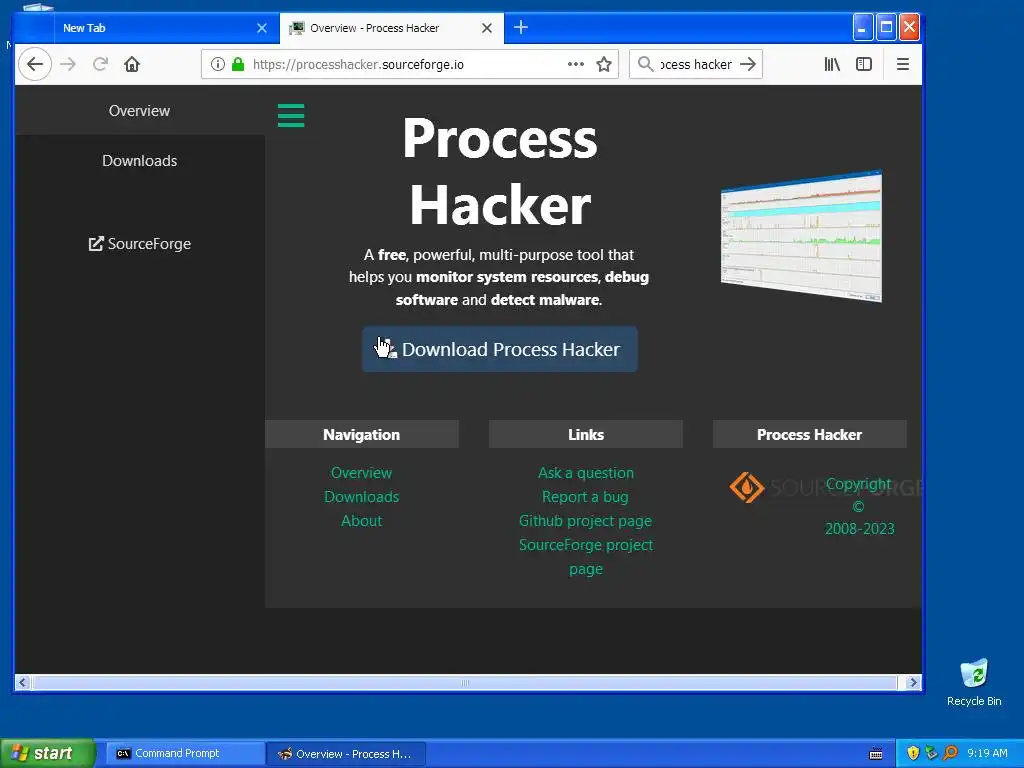Open the Firefox home page icon
Image resolution: width=1024 pixels, height=768 pixels.
click(132, 64)
